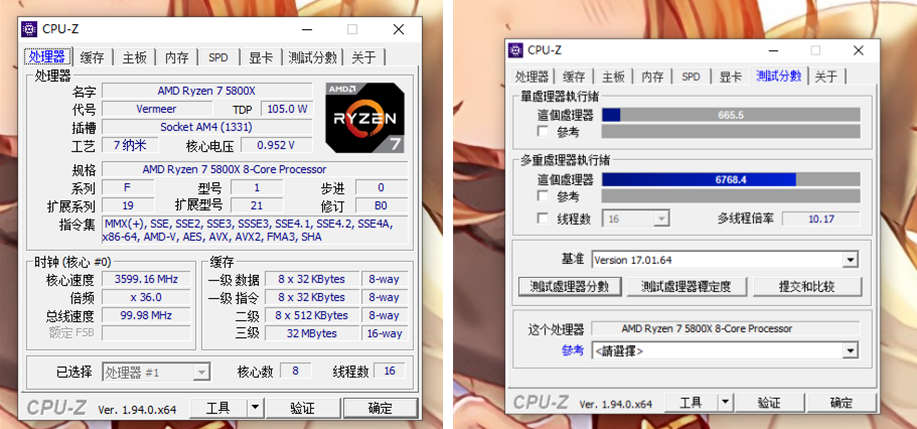Click the 这个处理器 name field in right window
The image size is (917, 429).
tap(725, 328)
